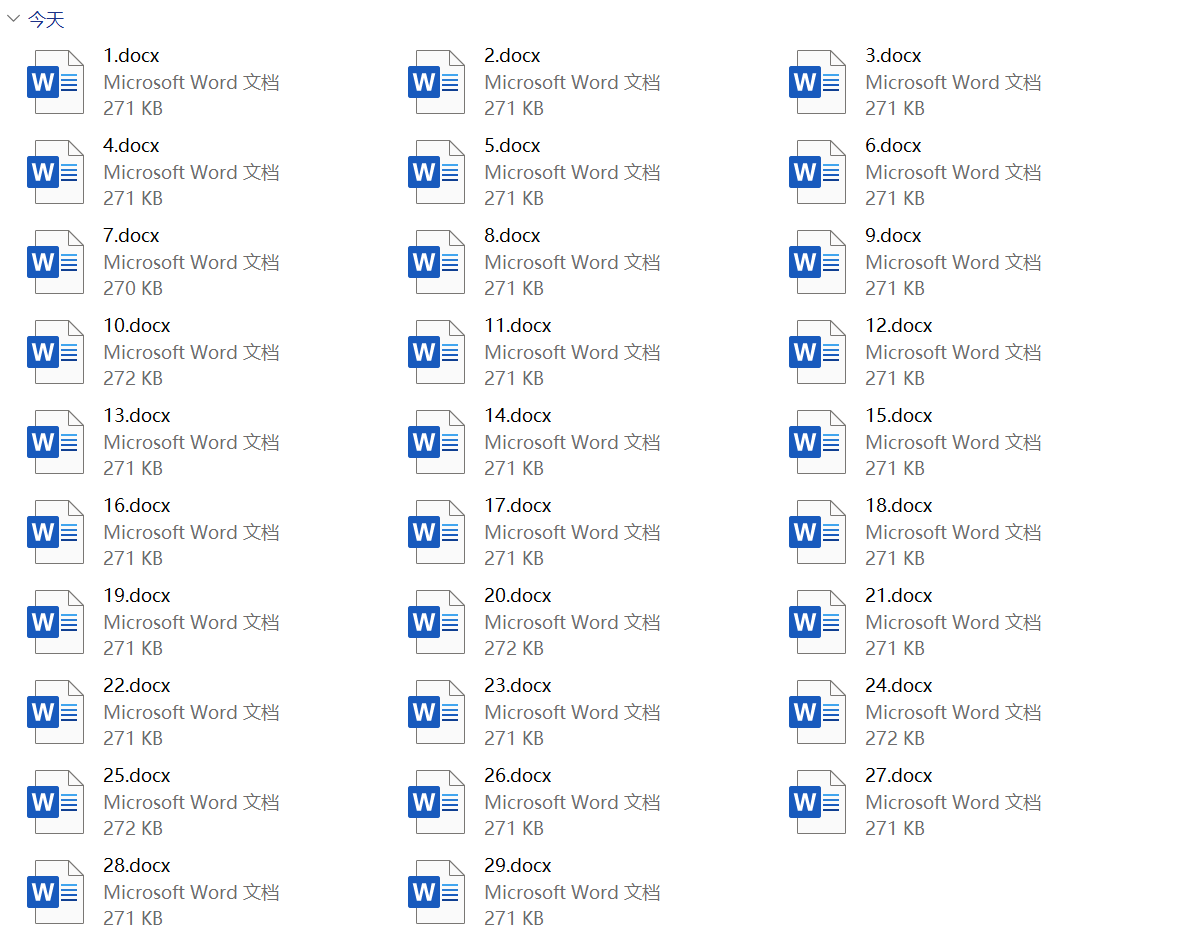Viewport: 1187px width, 942px height.
Task: Select the Word icon of 27.docx
Action: tap(817, 803)
